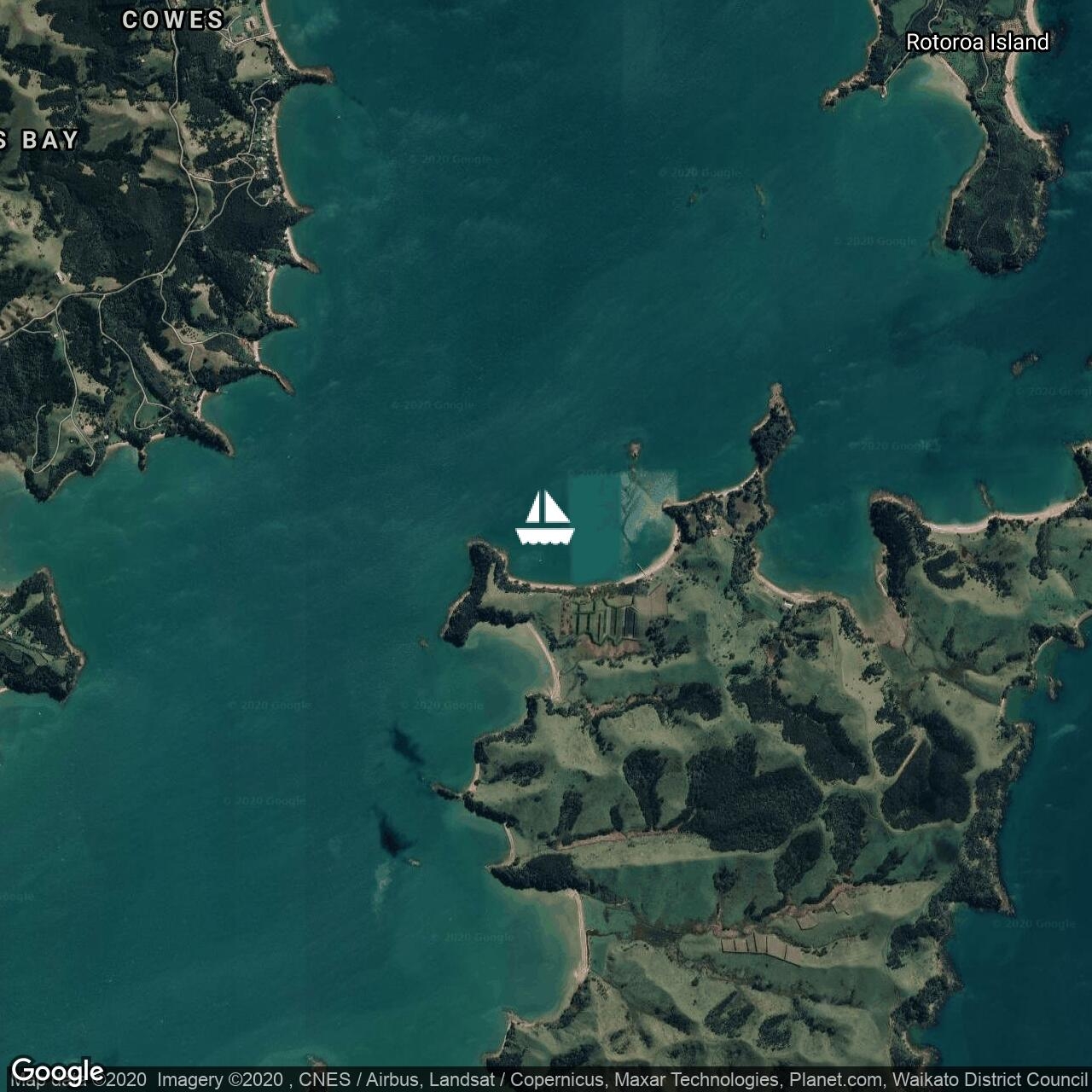
Task: Click the COWES place label
Action: click(173, 20)
